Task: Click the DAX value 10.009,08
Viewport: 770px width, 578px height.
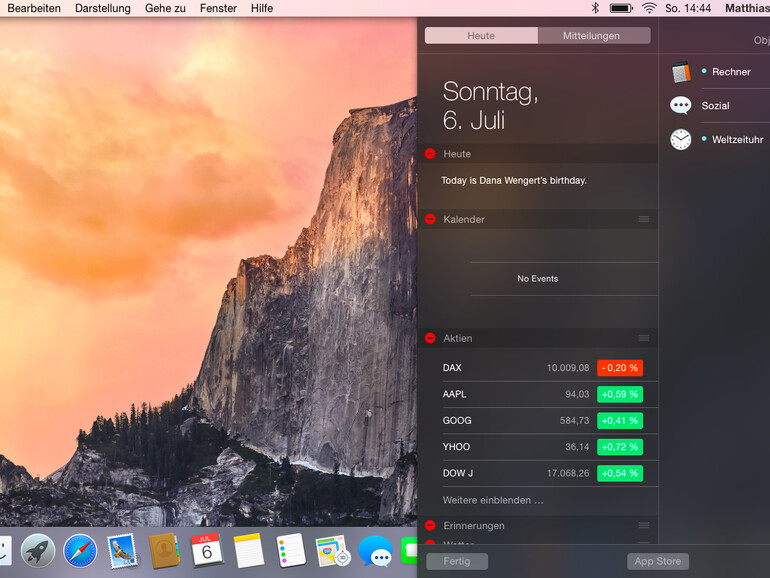Action: click(x=568, y=368)
